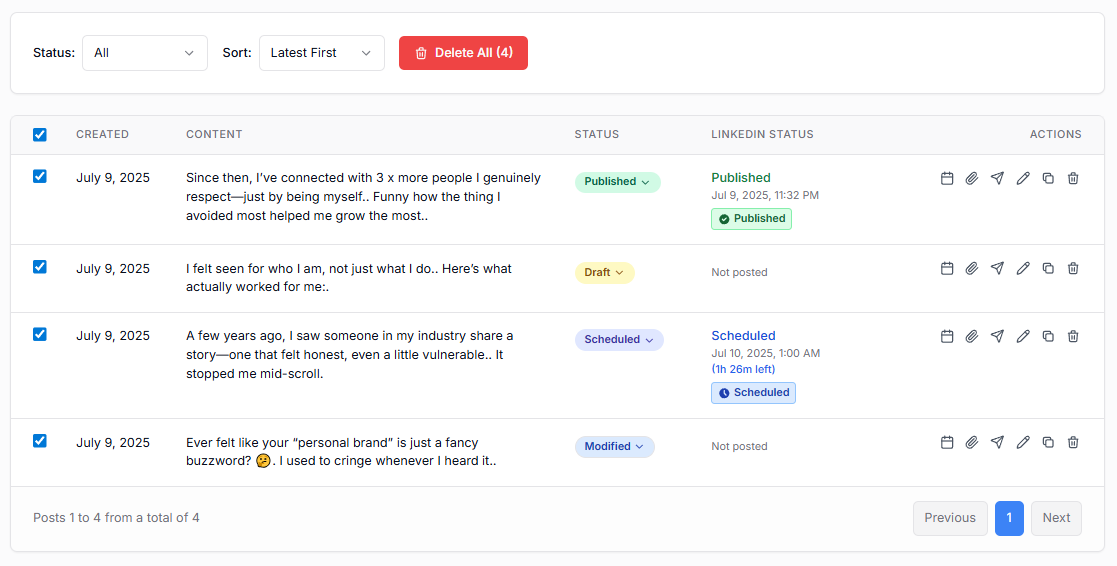The width and height of the screenshot is (1117, 566).
Task: Open the Status filter dropdown showing All
Action: (x=145, y=53)
